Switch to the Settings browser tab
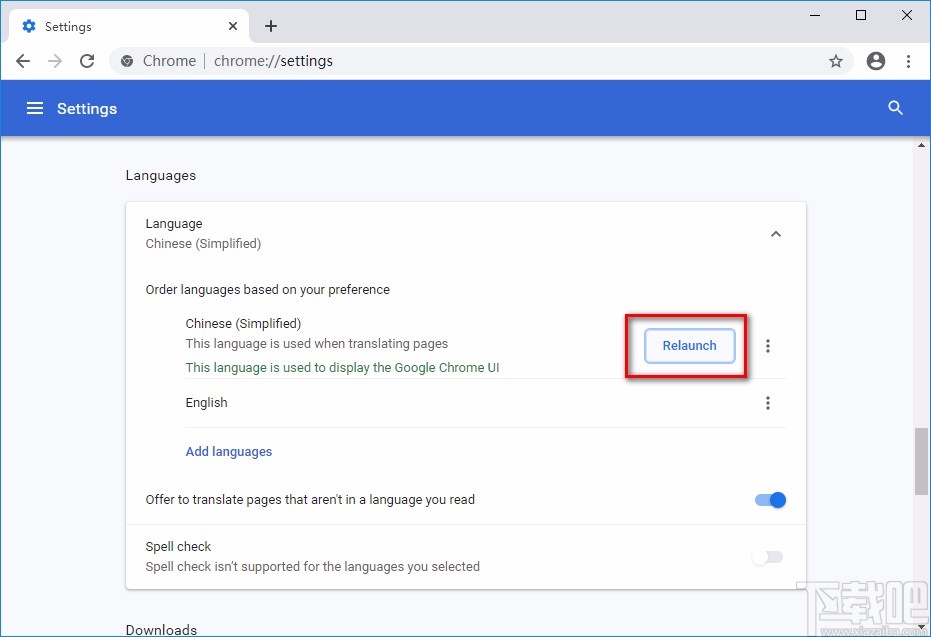The image size is (931, 637). (x=120, y=26)
